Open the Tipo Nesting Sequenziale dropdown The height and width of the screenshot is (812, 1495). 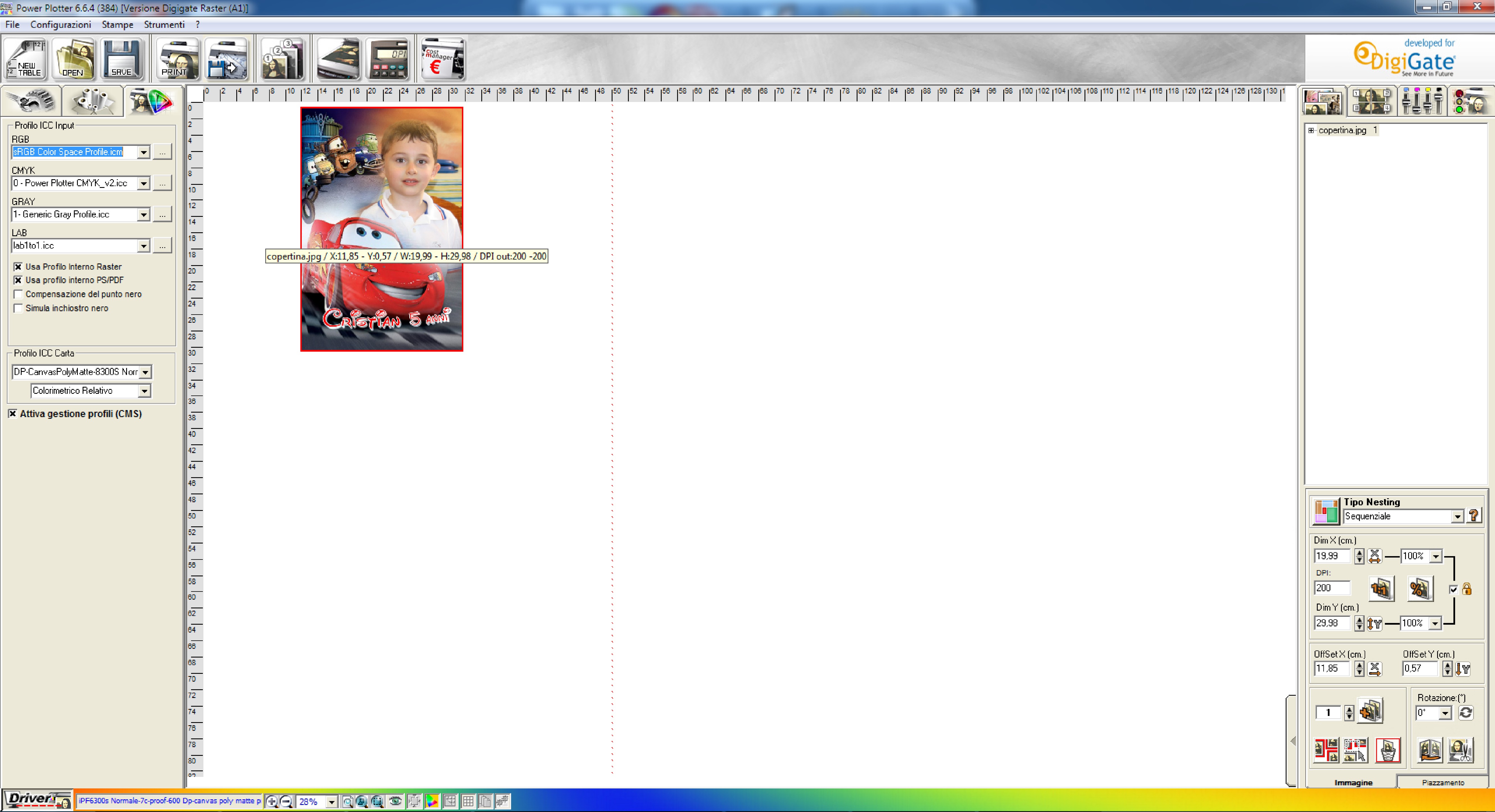pyautogui.click(x=1457, y=517)
